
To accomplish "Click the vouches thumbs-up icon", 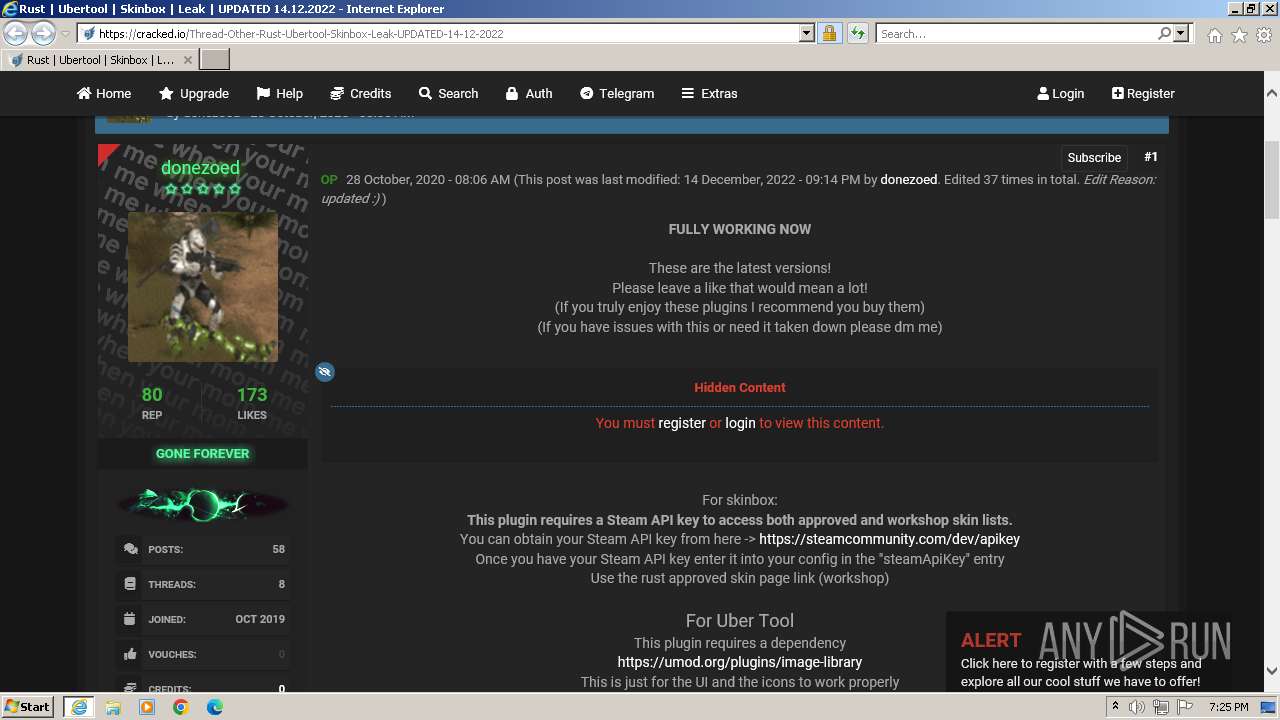I will 130,654.
